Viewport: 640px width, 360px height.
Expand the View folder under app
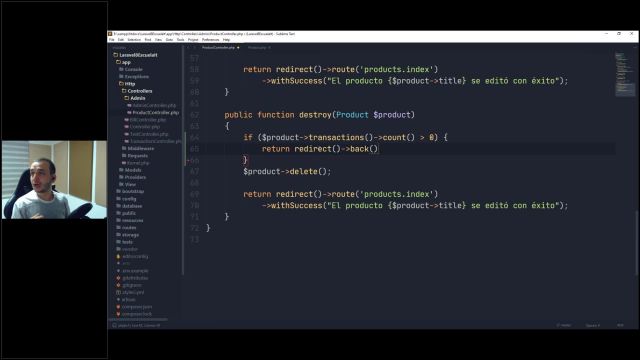[x=128, y=184]
